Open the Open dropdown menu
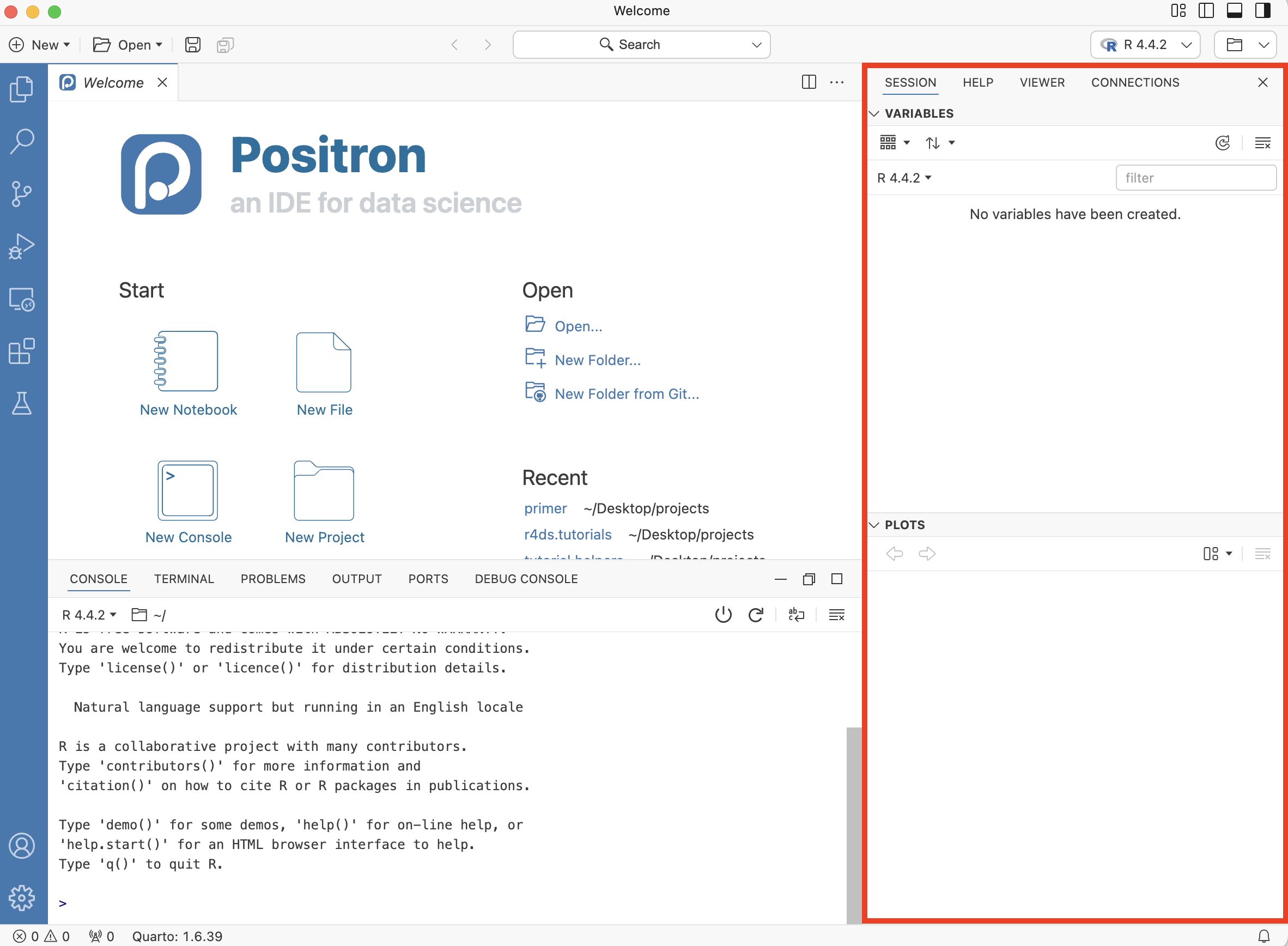Screen dimensions: 1288x946 pyautogui.click(x=127, y=45)
